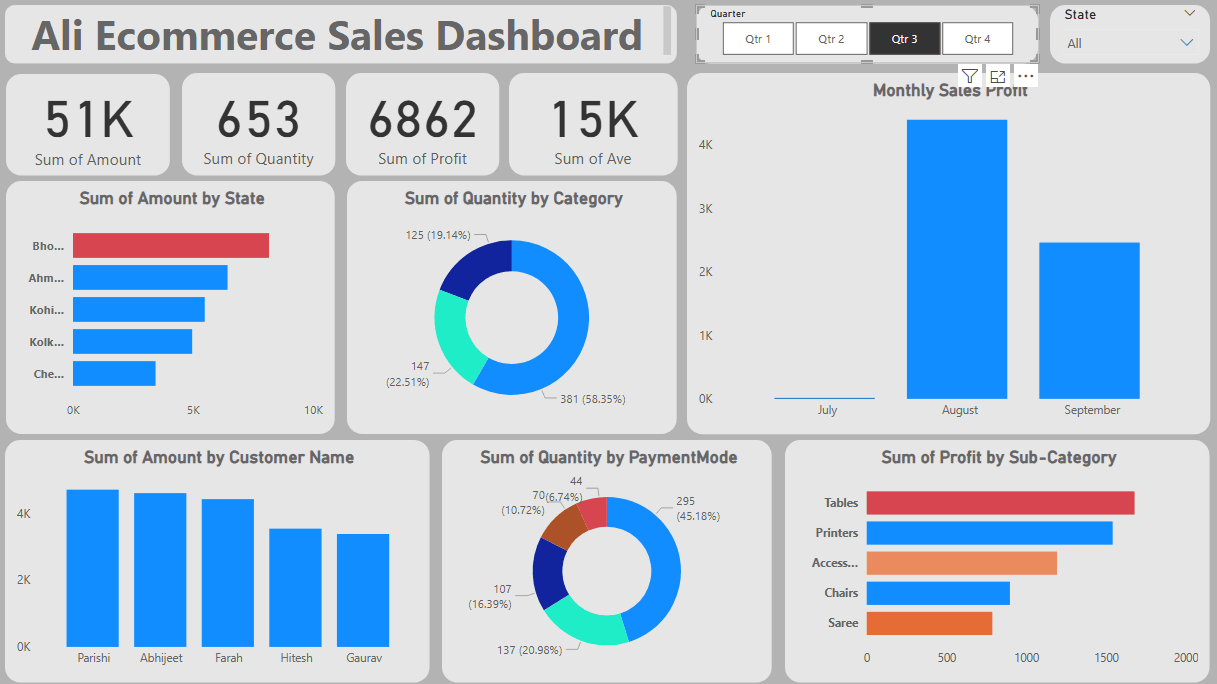The height and width of the screenshot is (684, 1217).
Task: Click the red top bar in Amount by State
Action: [x=171, y=245]
